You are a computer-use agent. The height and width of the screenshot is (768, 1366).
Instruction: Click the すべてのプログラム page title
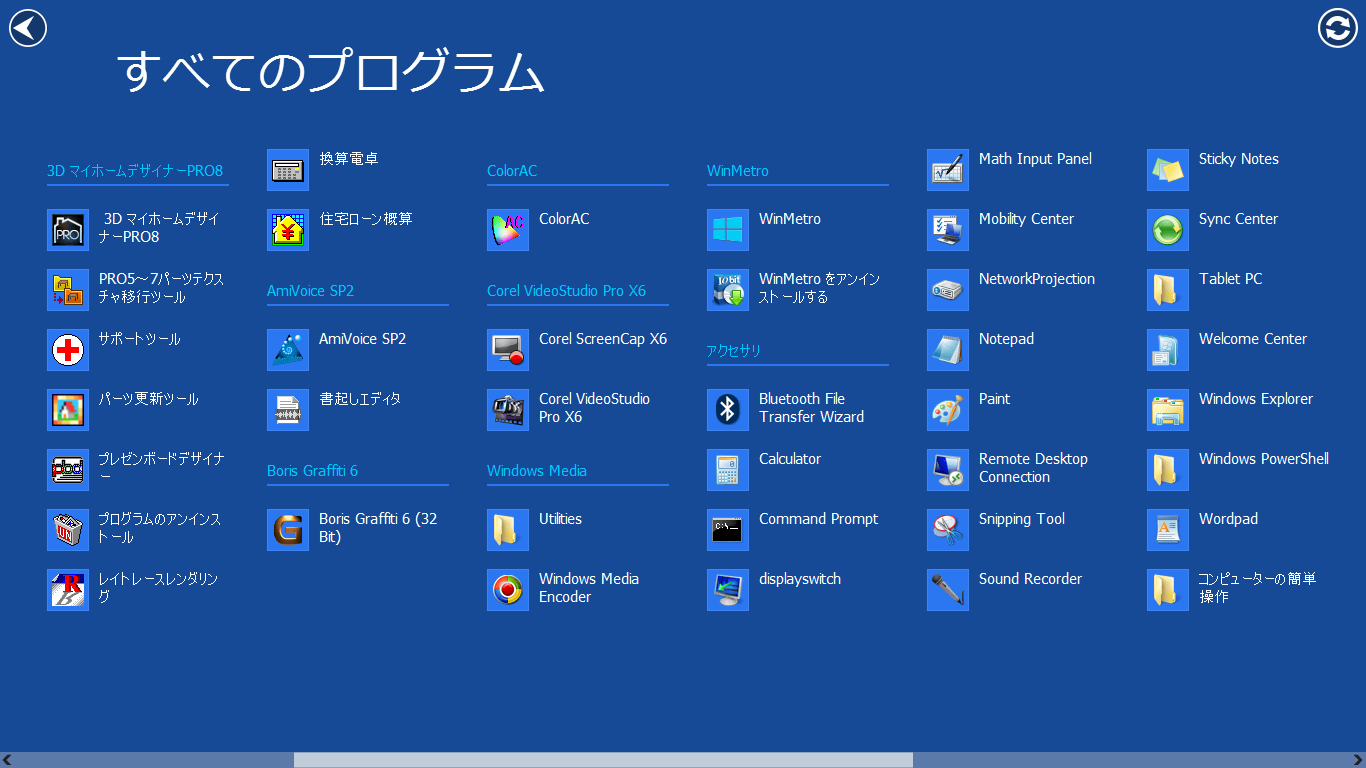(x=331, y=72)
